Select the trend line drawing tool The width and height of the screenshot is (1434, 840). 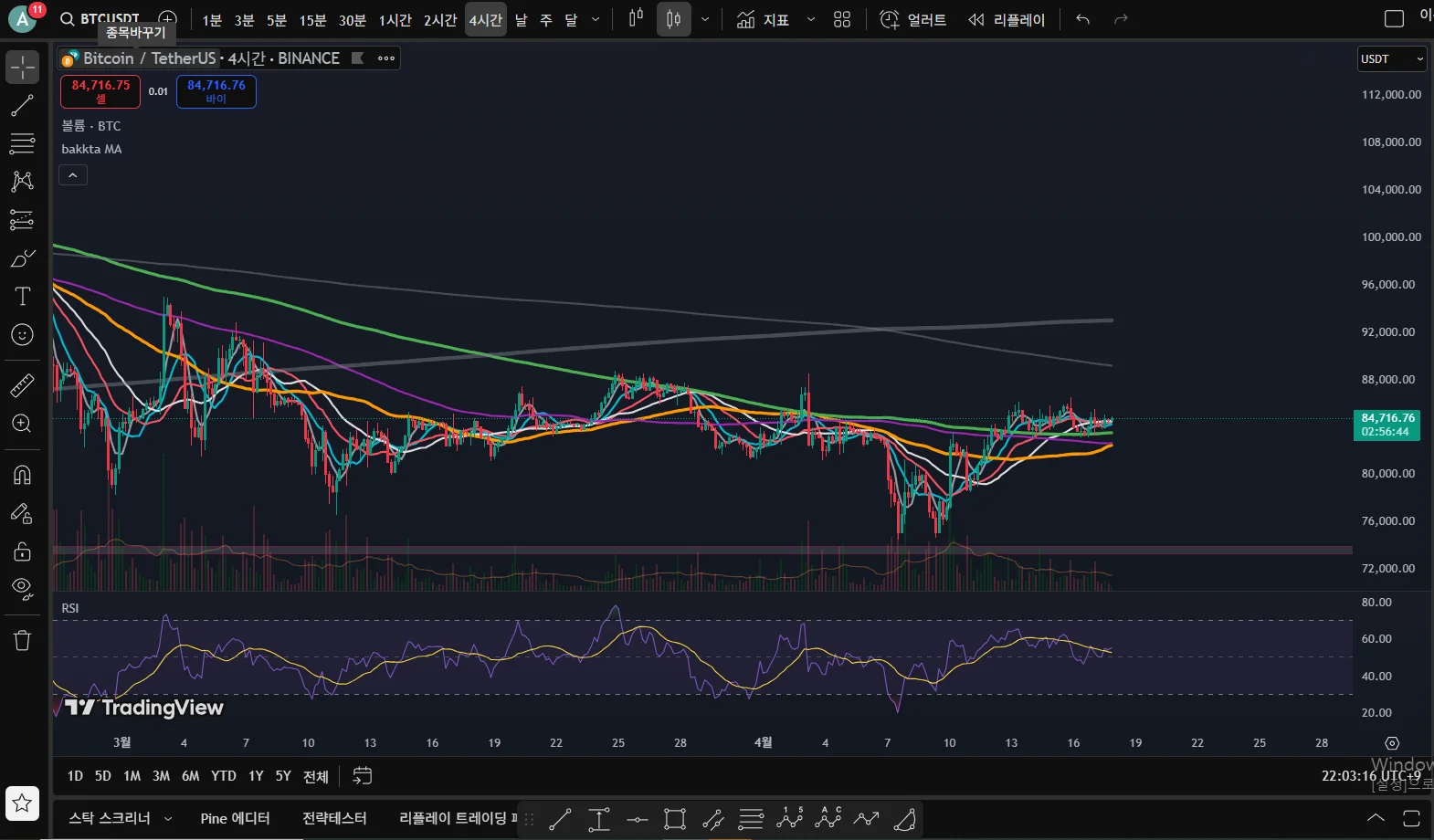22,106
